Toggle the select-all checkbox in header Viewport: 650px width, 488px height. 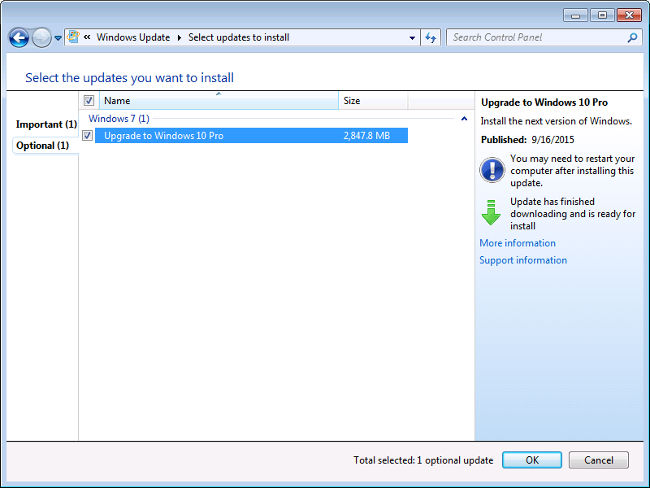89,101
